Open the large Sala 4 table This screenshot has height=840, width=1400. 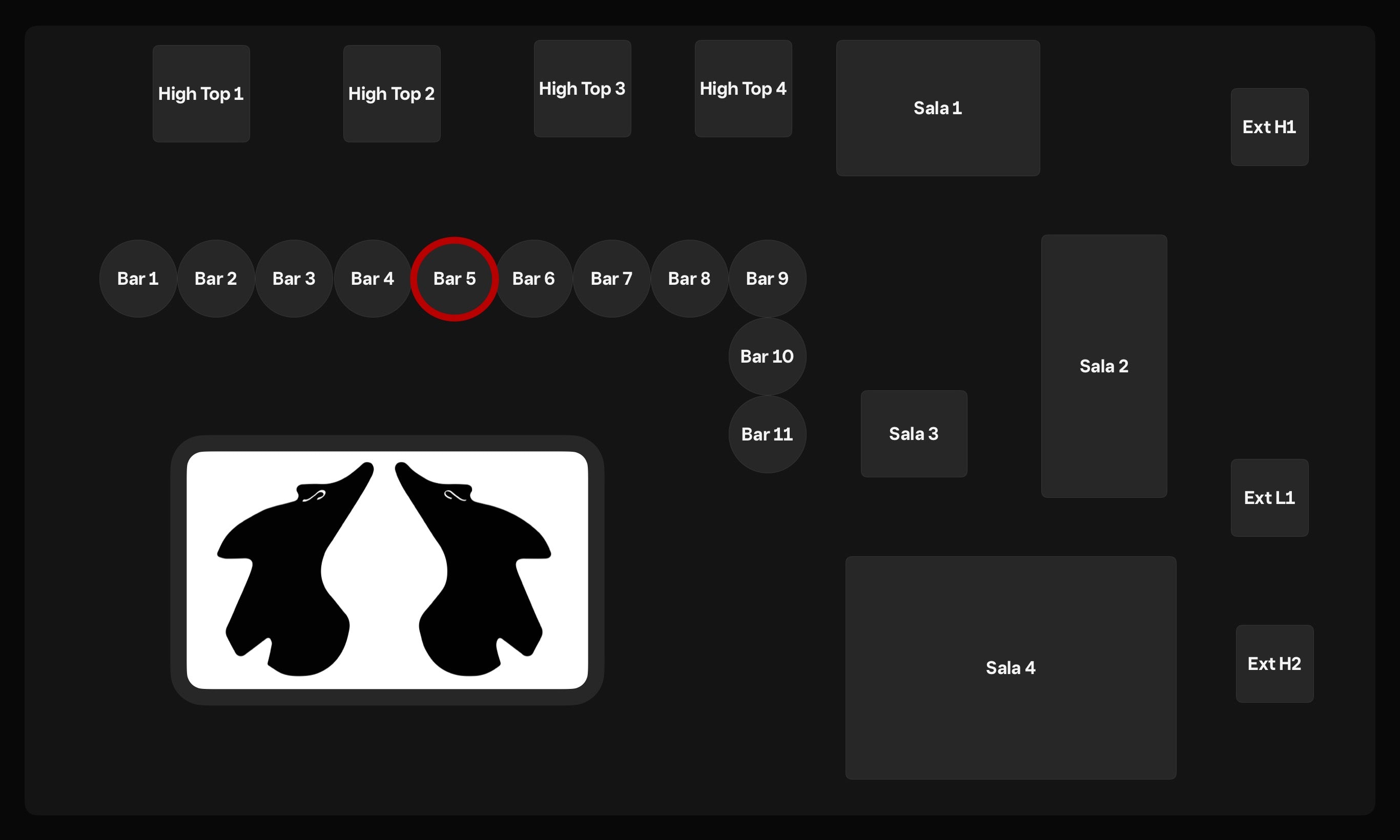point(1011,668)
